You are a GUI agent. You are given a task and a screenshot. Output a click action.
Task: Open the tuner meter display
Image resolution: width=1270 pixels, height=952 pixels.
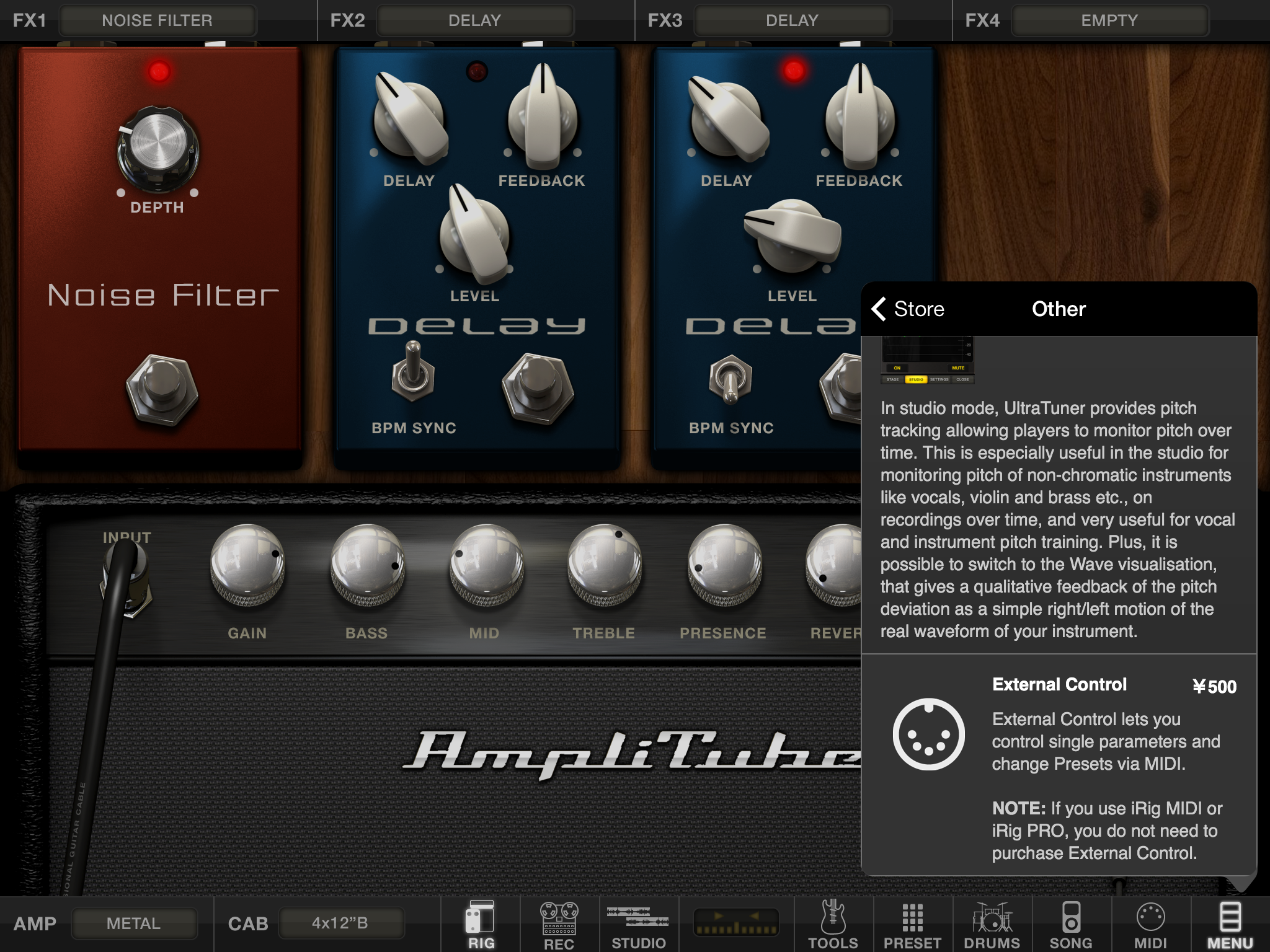[736, 923]
